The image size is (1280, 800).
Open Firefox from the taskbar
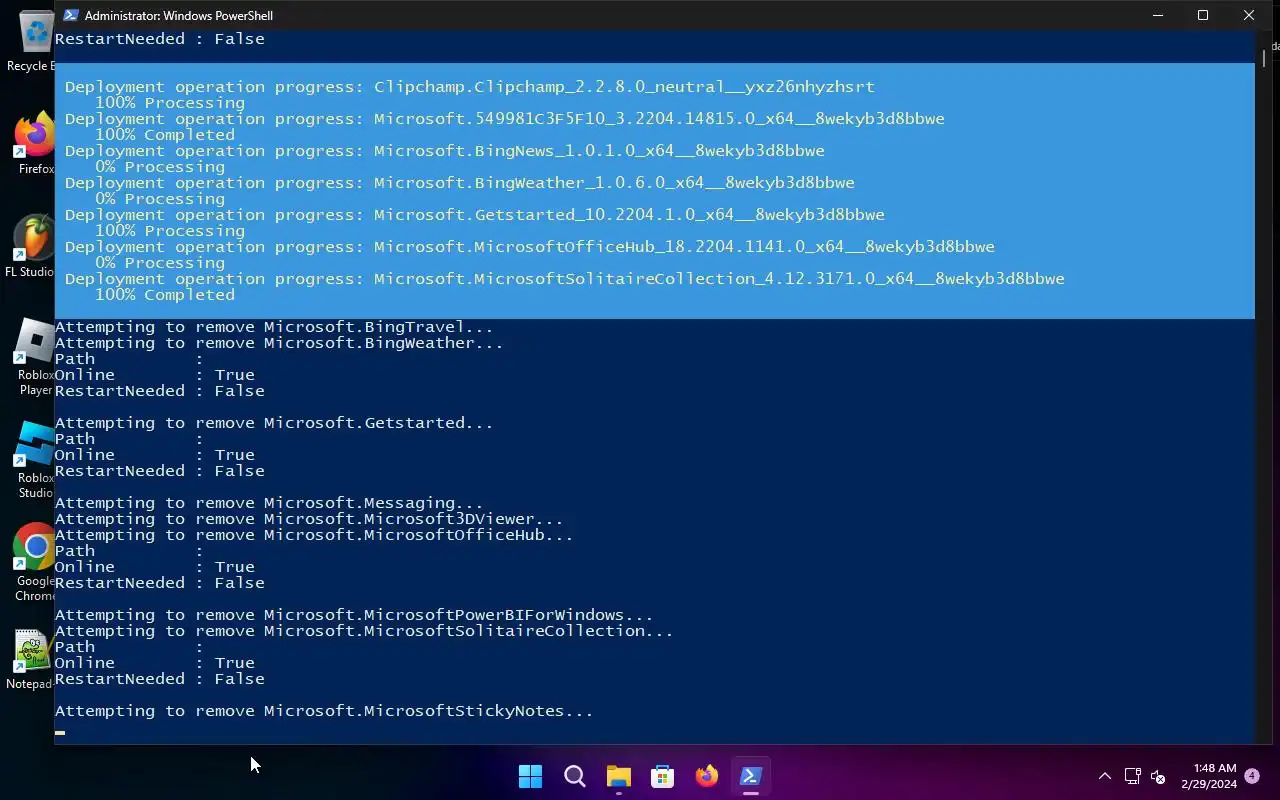tap(706, 776)
